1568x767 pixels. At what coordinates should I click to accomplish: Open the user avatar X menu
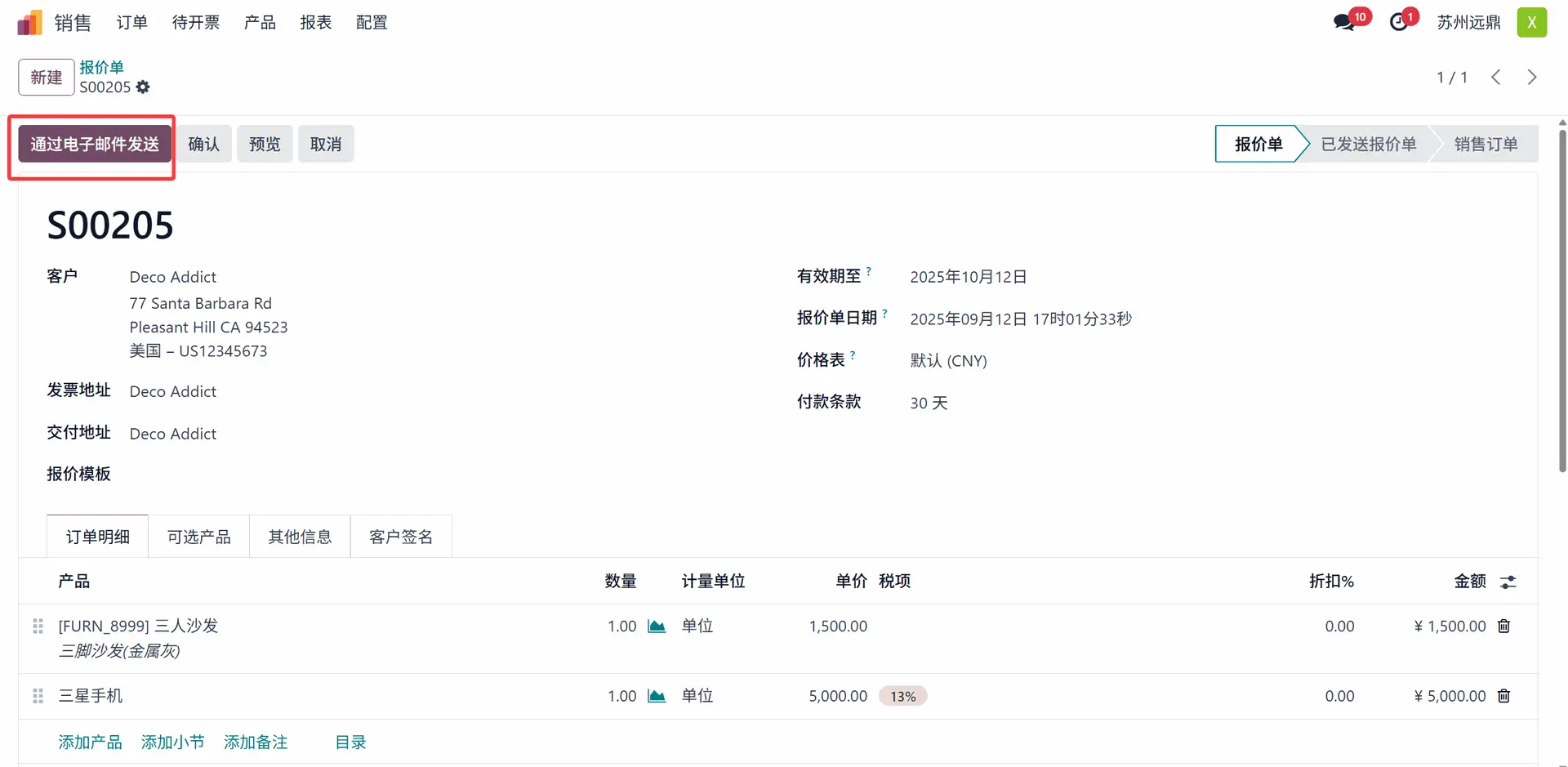pyautogui.click(x=1531, y=22)
